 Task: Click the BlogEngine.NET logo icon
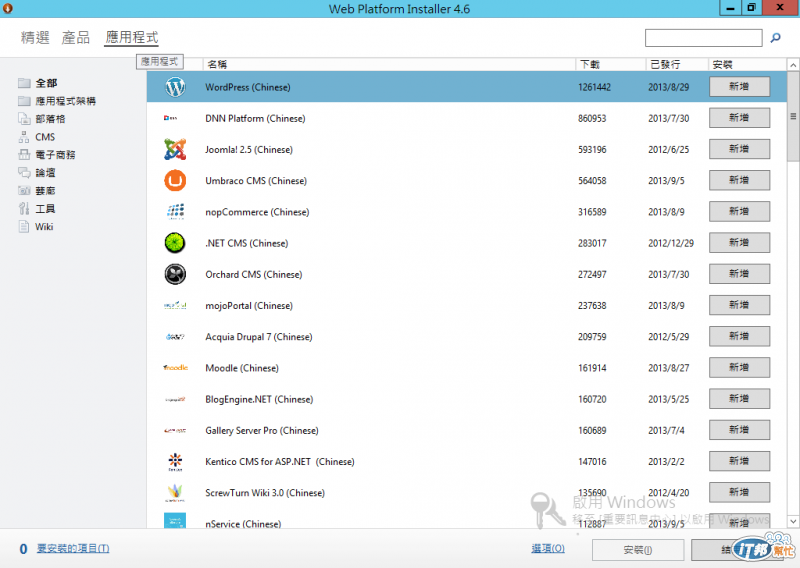175,399
